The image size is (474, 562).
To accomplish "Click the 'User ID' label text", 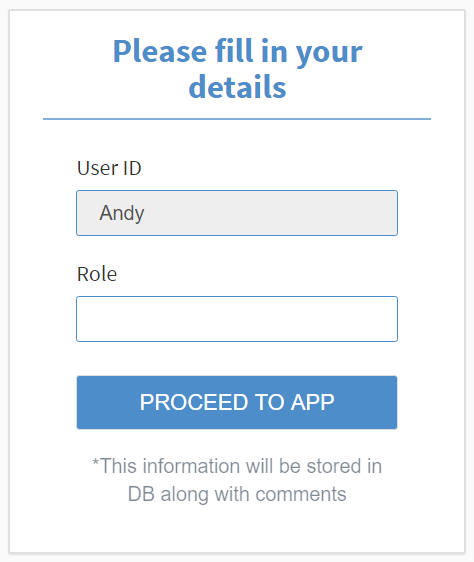I will click(x=109, y=168).
